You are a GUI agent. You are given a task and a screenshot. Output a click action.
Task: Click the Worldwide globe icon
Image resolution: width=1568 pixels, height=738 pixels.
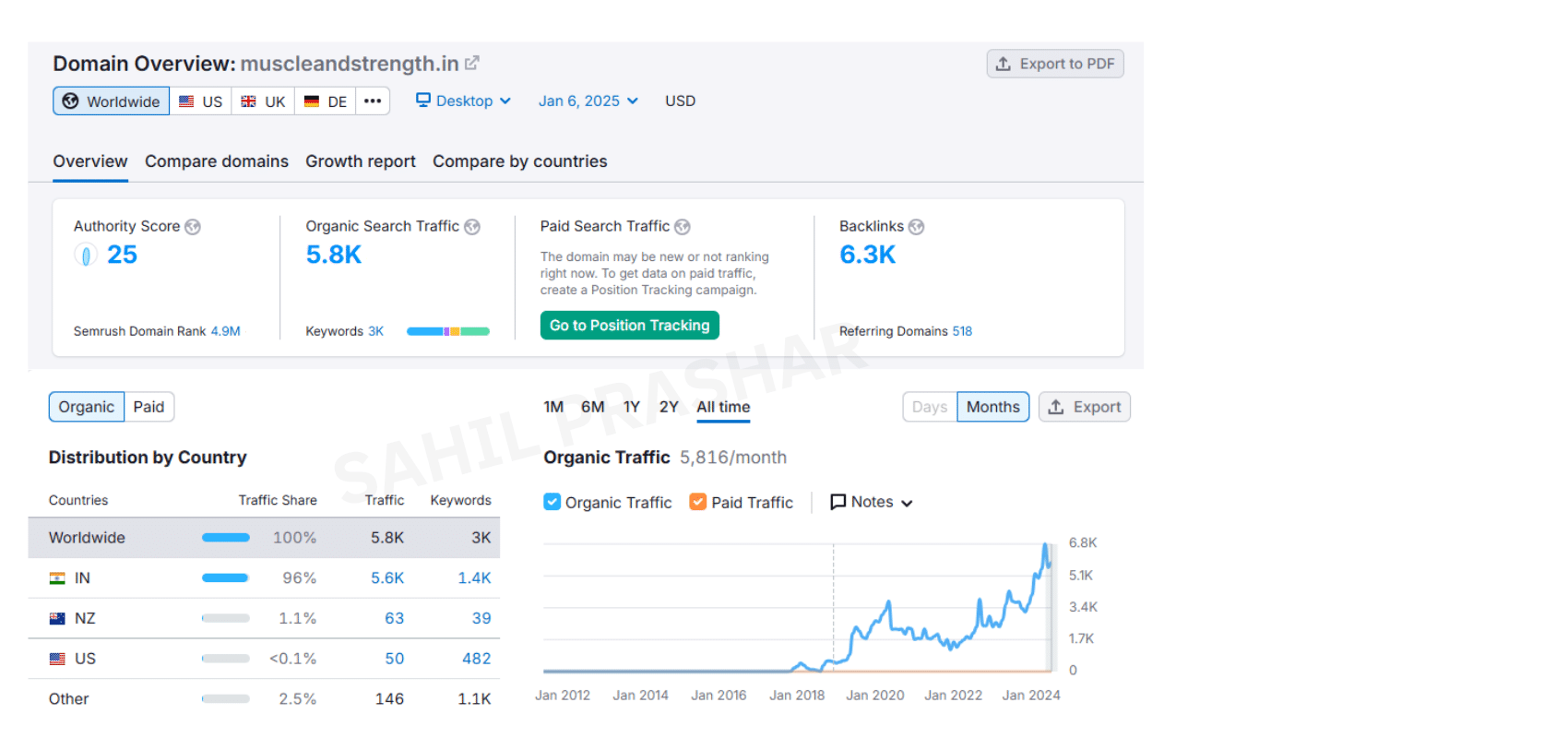point(70,101)
